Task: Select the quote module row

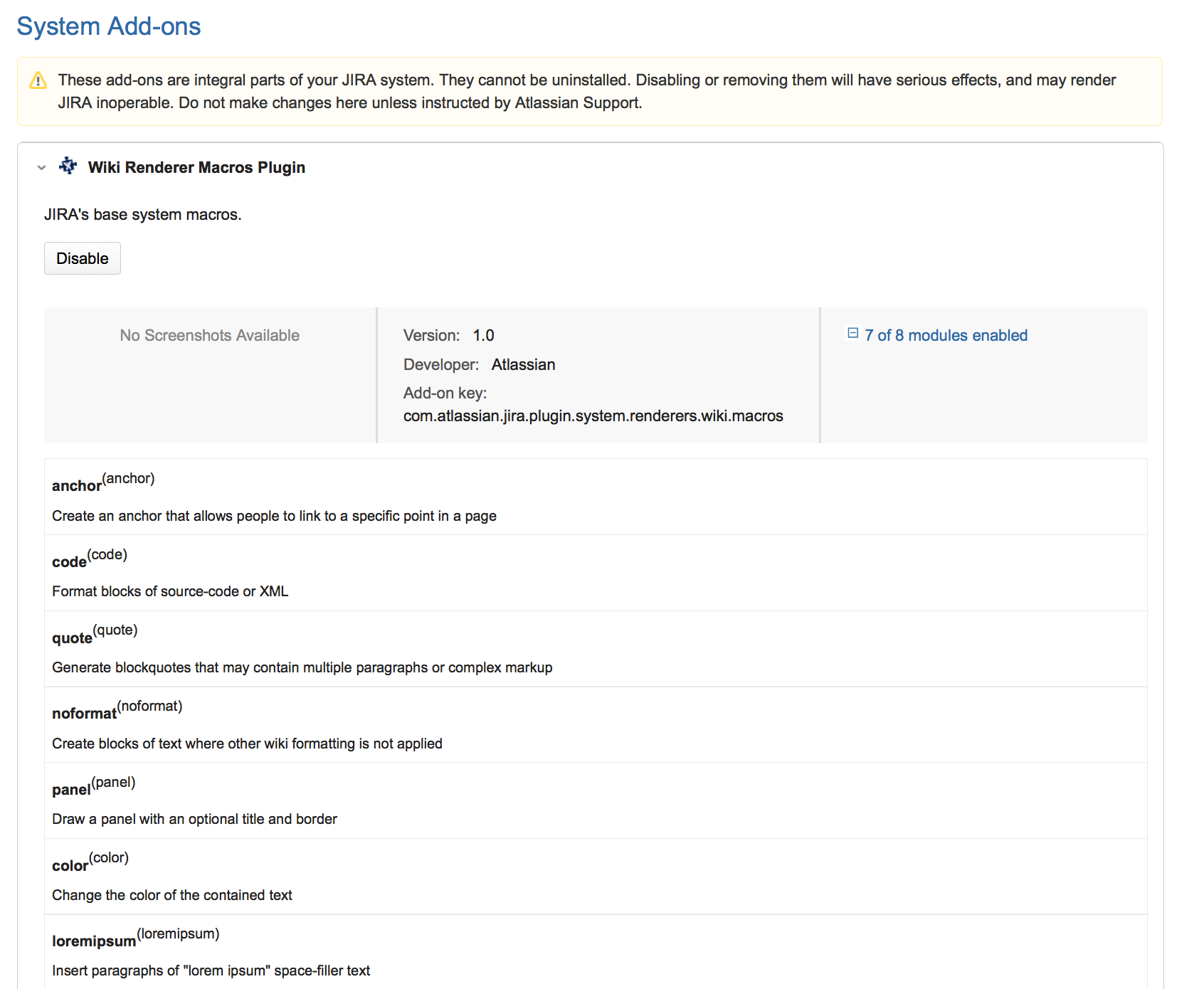Action: [595, 648]
